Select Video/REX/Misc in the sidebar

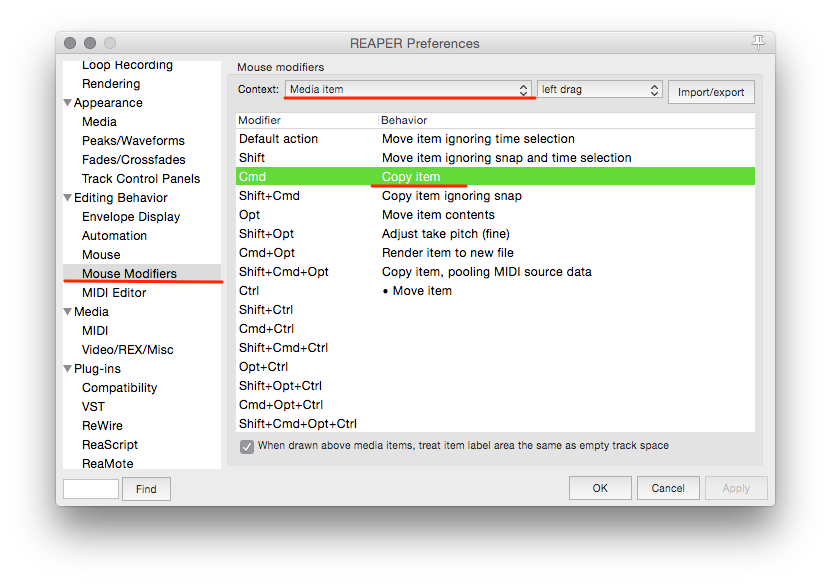click(x=128, y=350)
